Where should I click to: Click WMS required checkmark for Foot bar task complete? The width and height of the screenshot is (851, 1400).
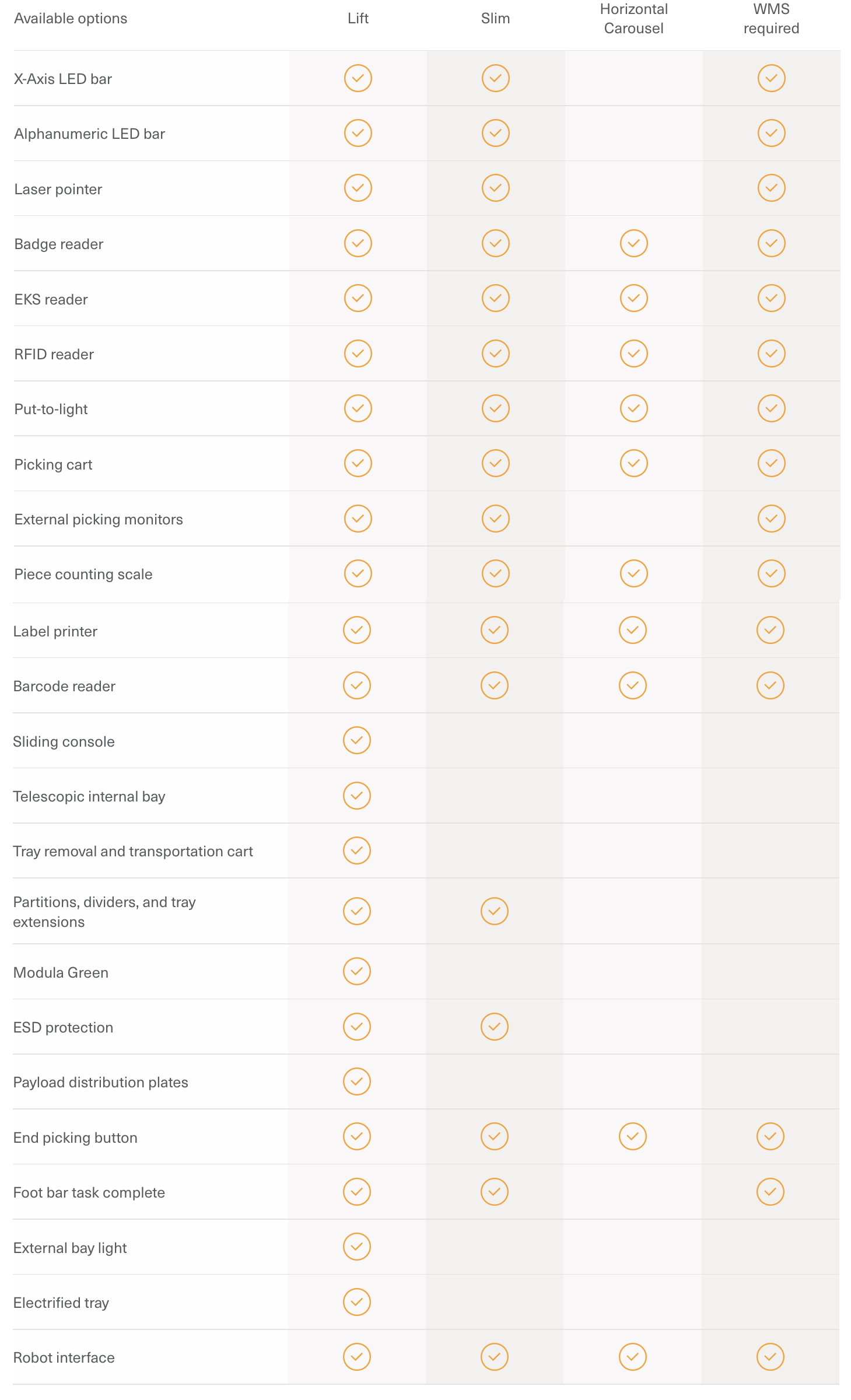[770, 1192]
